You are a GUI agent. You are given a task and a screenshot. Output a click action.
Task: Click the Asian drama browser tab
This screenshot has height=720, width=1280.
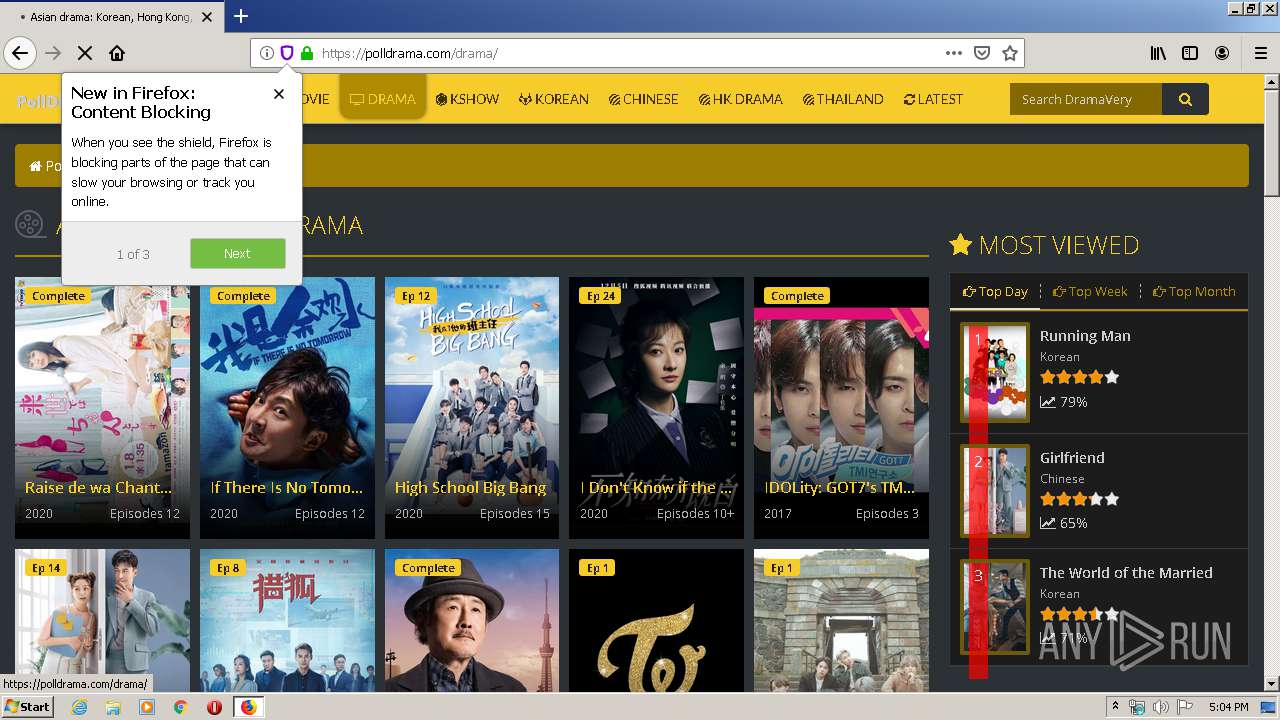pyautogui.click(x=110, y=17)
